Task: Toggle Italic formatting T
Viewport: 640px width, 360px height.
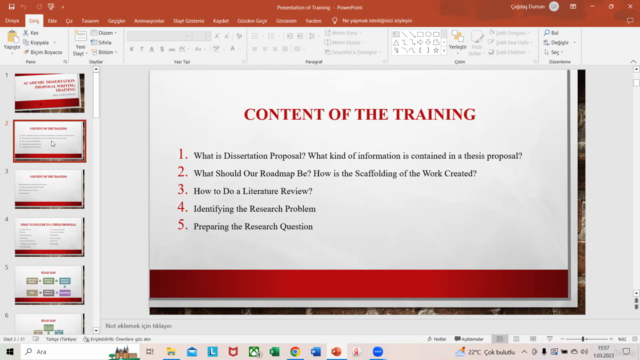Action: [x=142, y=49]
